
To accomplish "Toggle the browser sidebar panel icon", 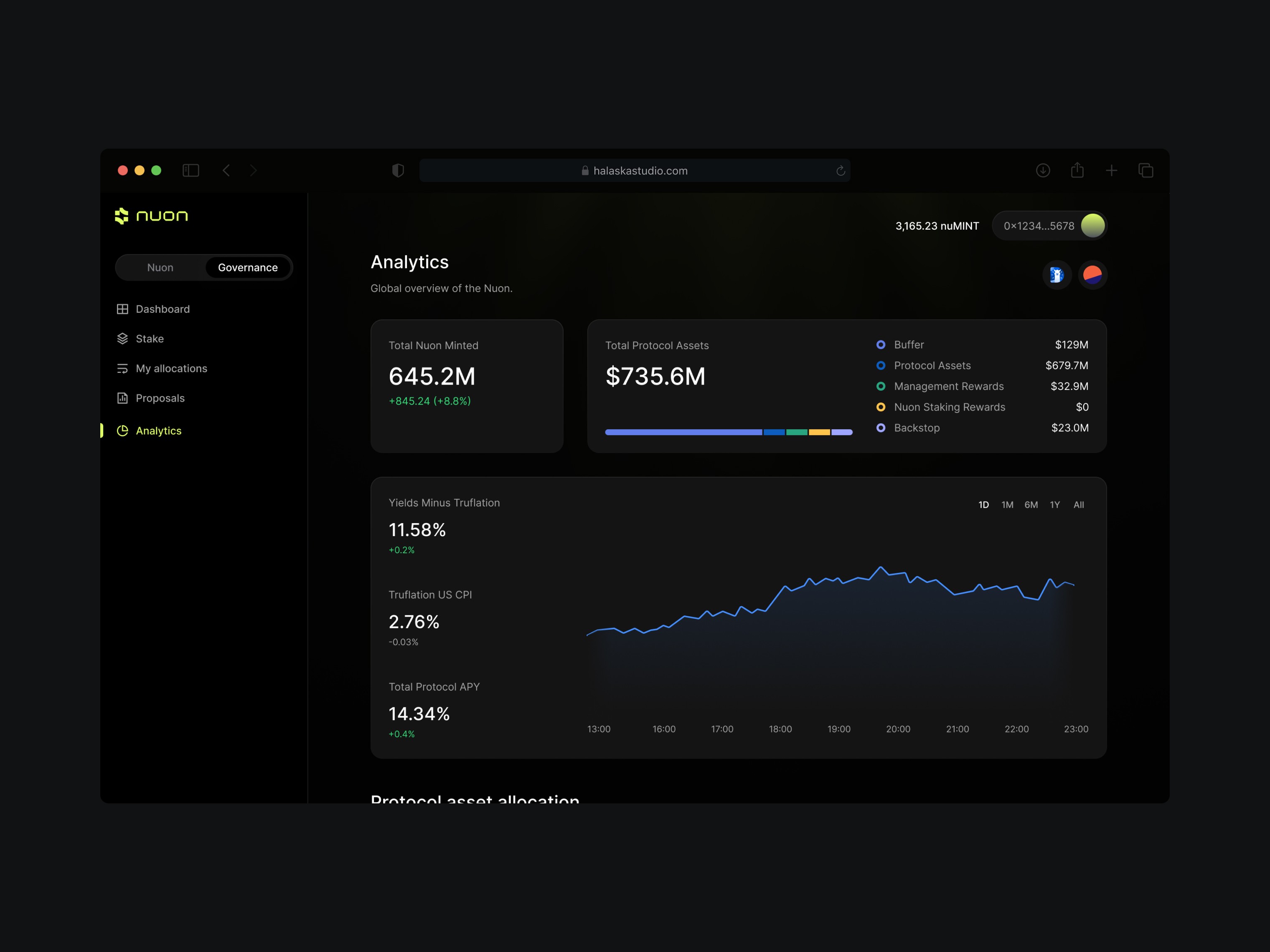I will [x=190, y=170].
